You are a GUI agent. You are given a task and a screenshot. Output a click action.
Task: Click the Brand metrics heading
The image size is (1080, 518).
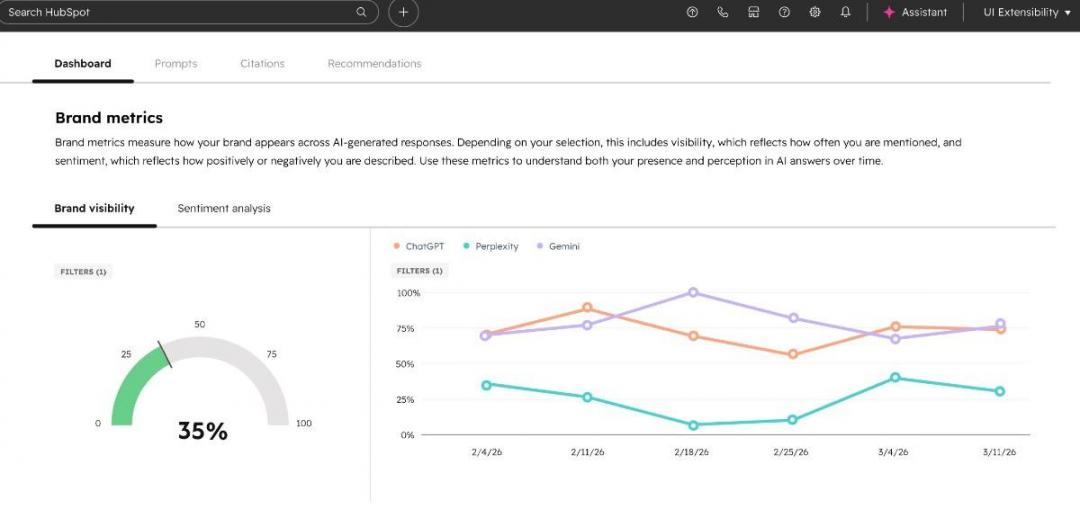click(x=109, y=118)
